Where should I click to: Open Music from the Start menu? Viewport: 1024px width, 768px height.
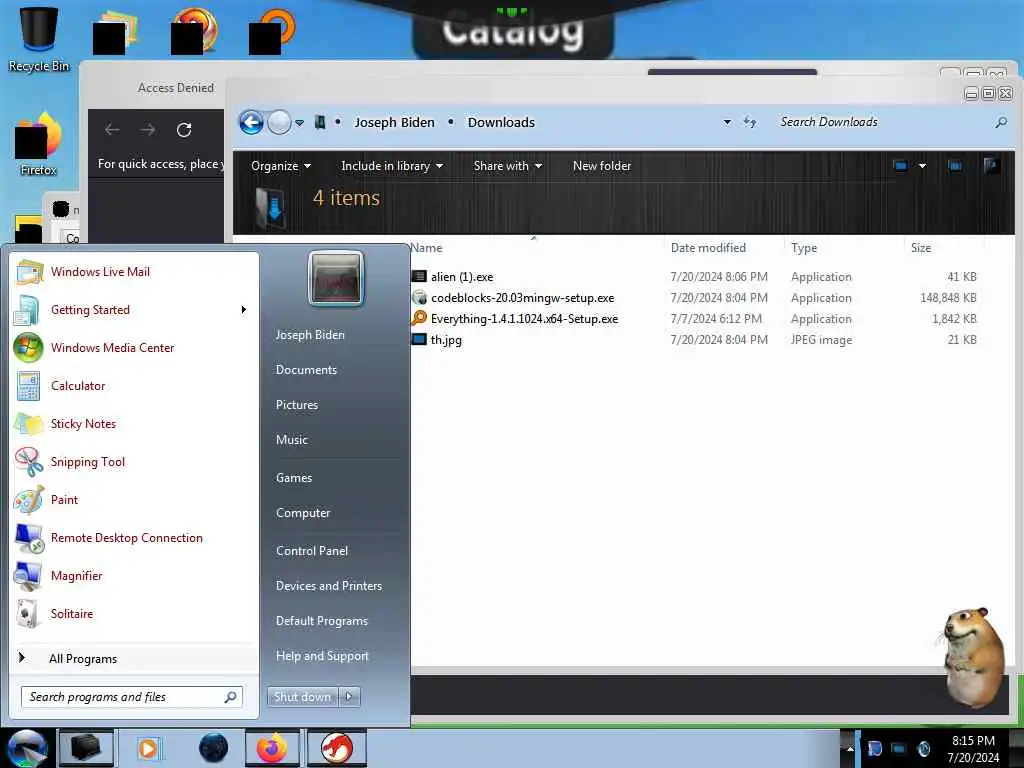[291, 440]
